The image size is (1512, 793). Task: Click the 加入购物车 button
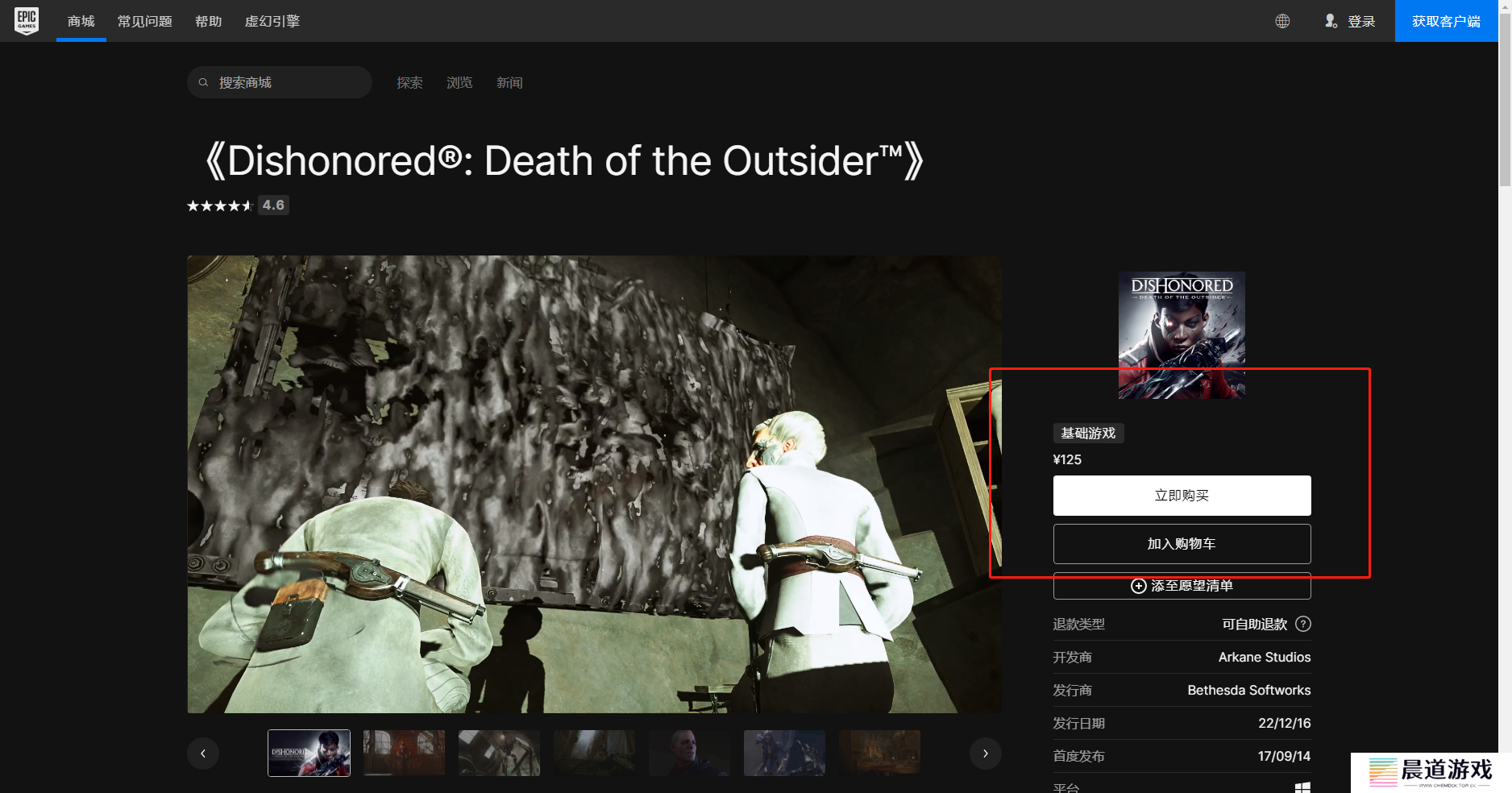1182,544
